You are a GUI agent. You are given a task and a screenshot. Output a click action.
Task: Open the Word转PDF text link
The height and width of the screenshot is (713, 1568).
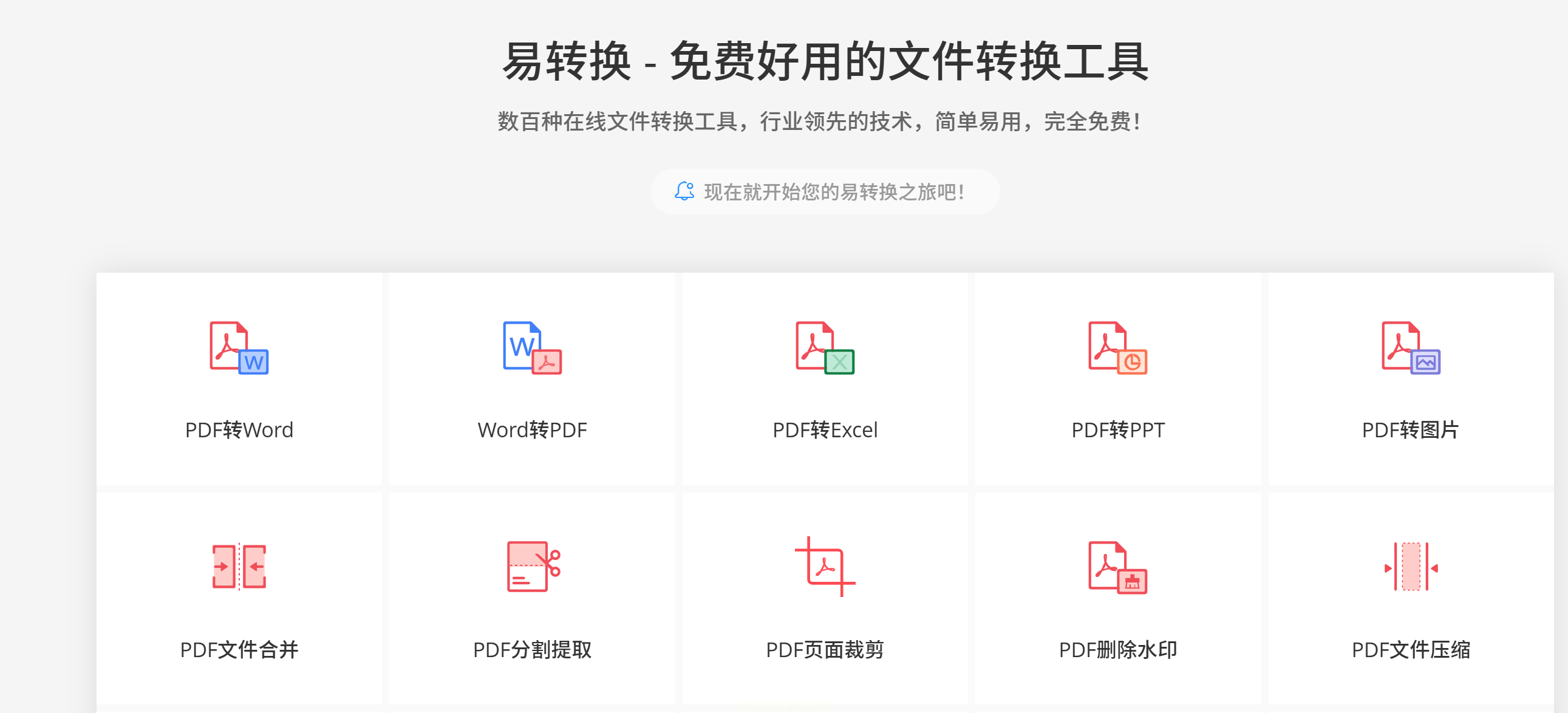coord(532,430)
